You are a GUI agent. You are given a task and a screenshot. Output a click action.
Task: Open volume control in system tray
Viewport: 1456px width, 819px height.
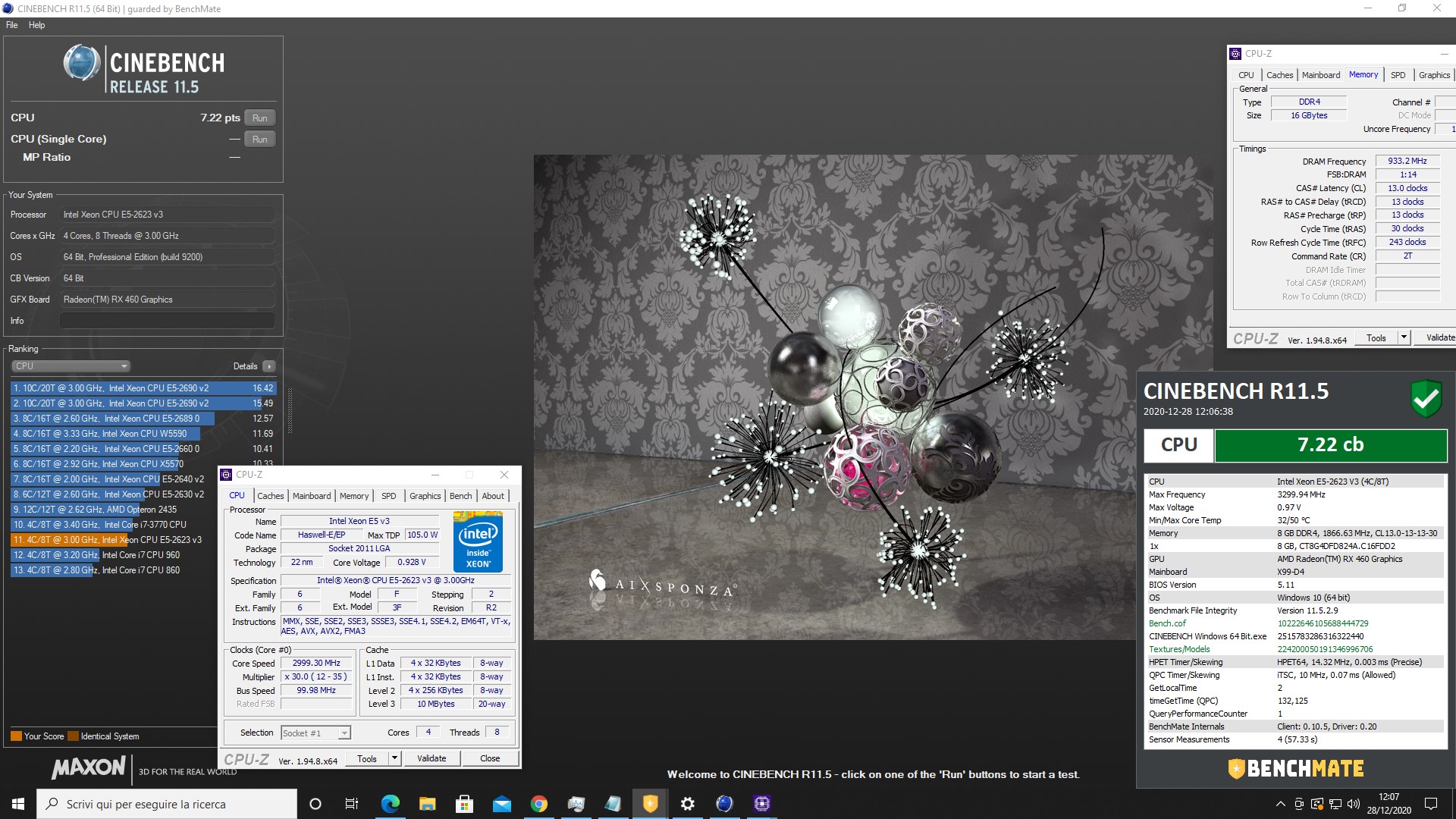1353,804
